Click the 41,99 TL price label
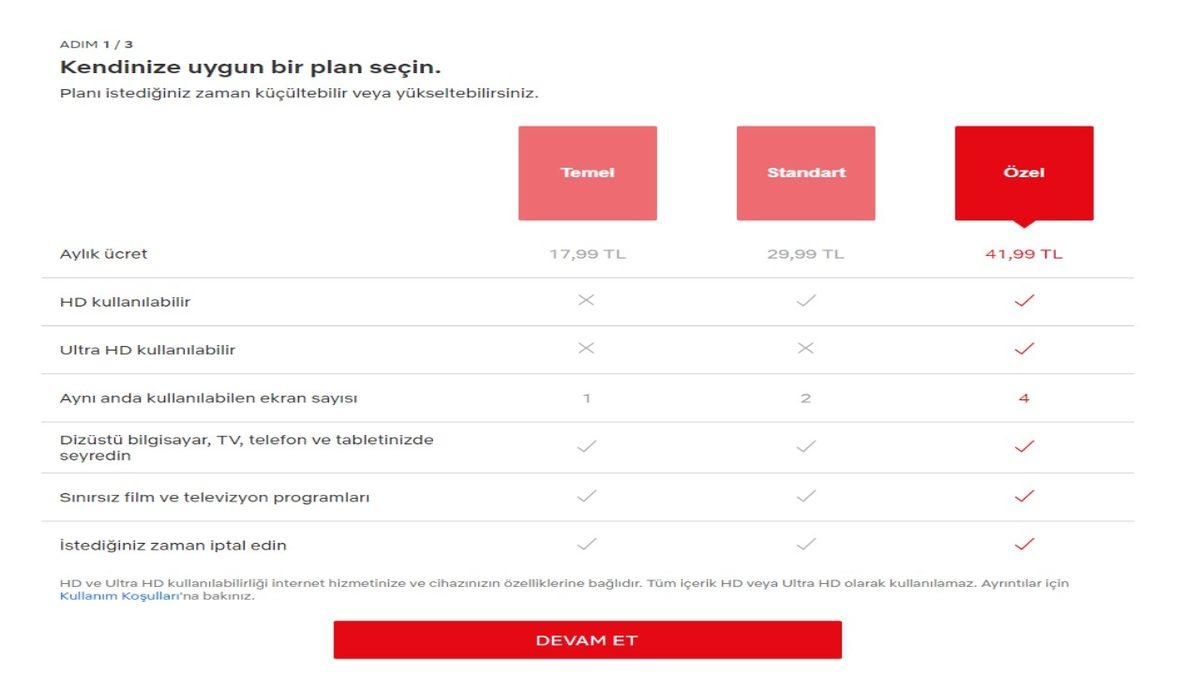The image size is (1200, 675). pyautogui.click(x=1024, y=253)
